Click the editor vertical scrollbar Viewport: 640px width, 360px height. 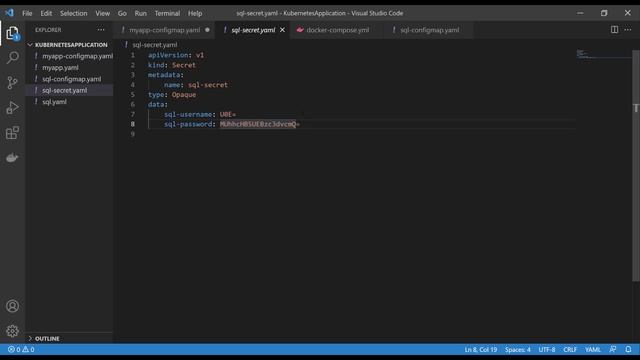[x=636, y=165]
